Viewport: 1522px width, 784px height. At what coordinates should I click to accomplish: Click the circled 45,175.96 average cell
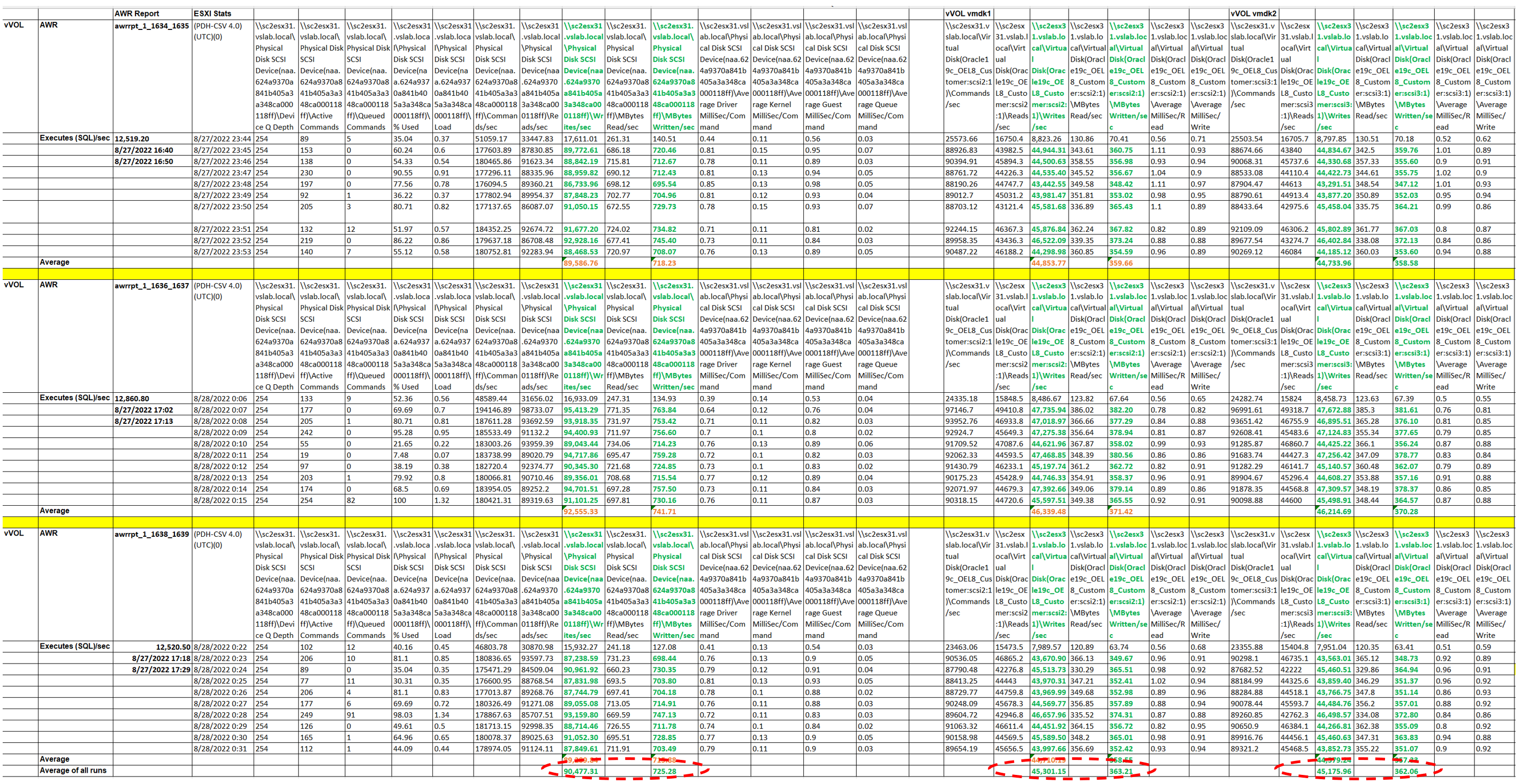coord(1334,771)
